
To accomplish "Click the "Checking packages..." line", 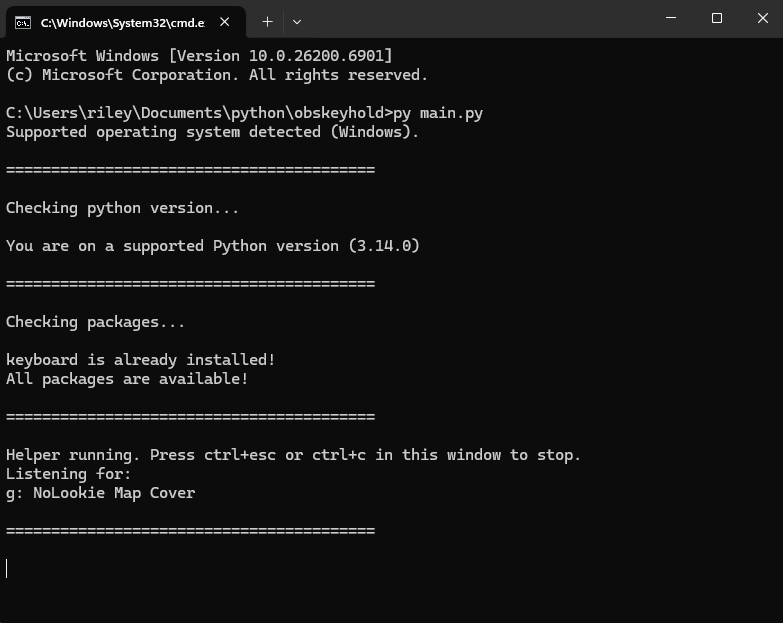I will [95, 322].
